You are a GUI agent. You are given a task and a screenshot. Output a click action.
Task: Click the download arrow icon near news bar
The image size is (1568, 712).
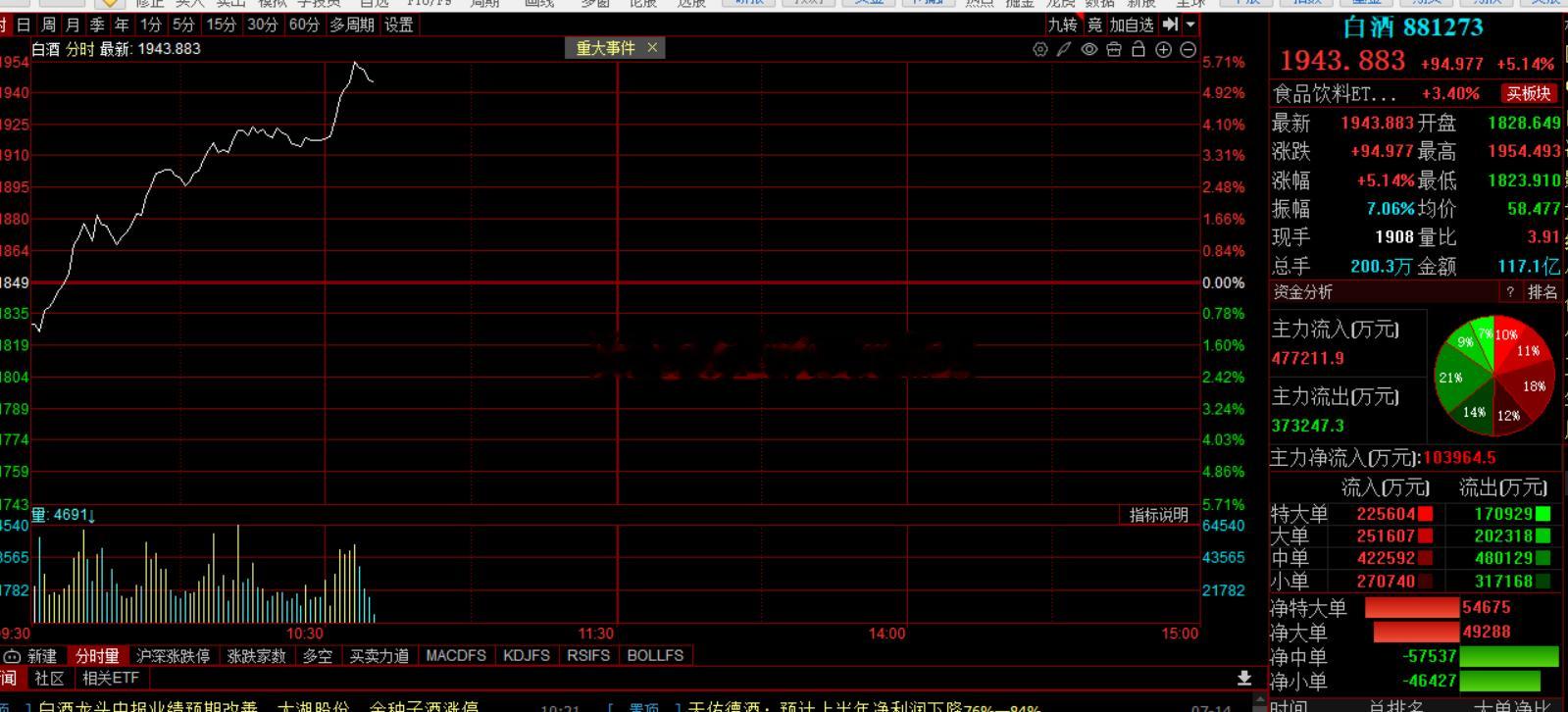[1244, 678]
